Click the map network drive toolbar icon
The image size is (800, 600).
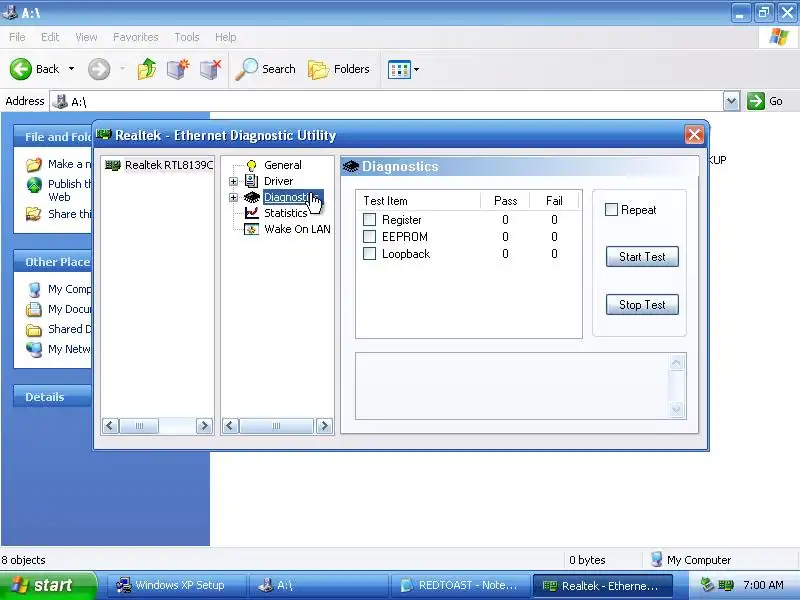click(x=178, y=69)
